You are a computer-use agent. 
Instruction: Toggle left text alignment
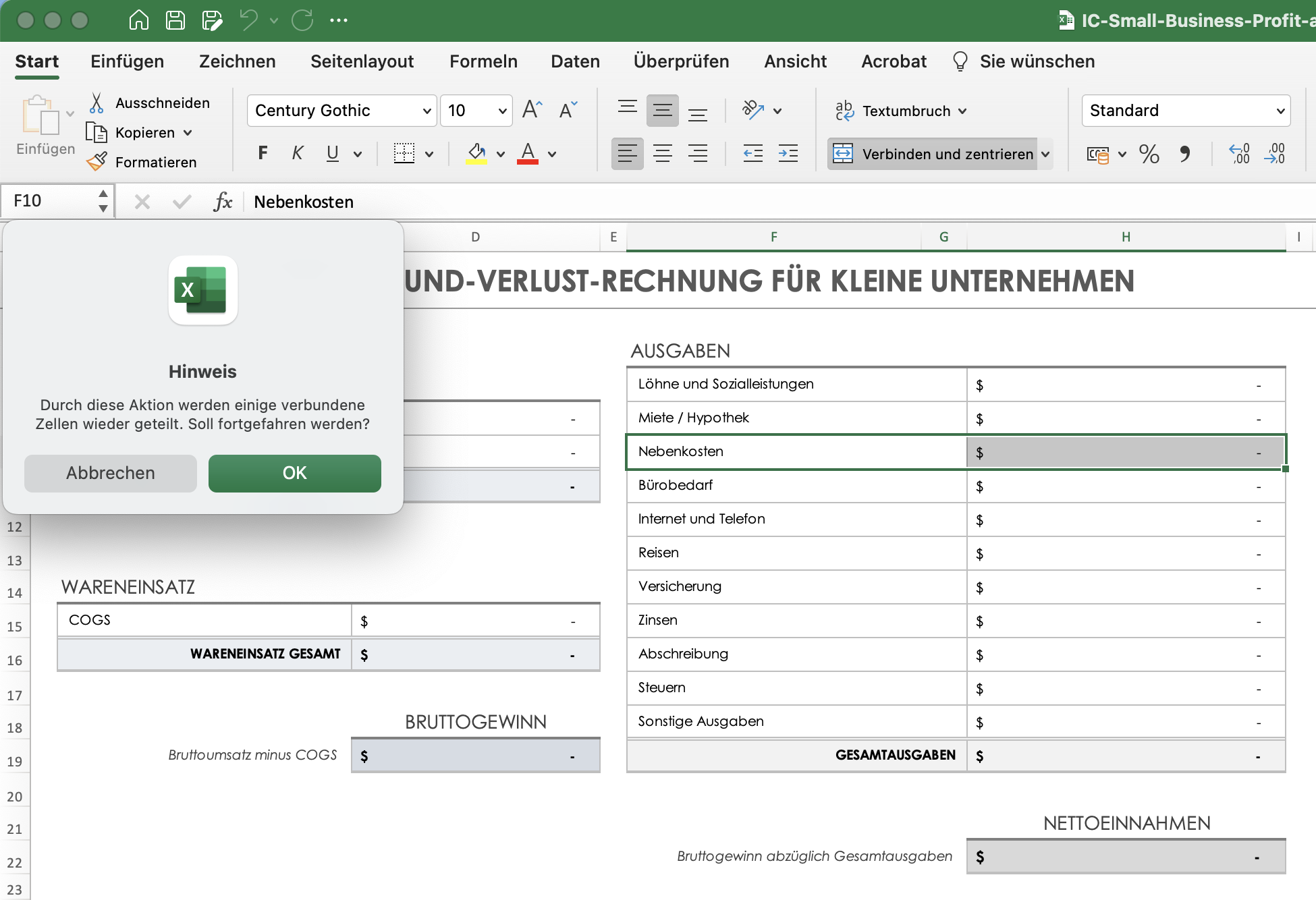[628, 153]
